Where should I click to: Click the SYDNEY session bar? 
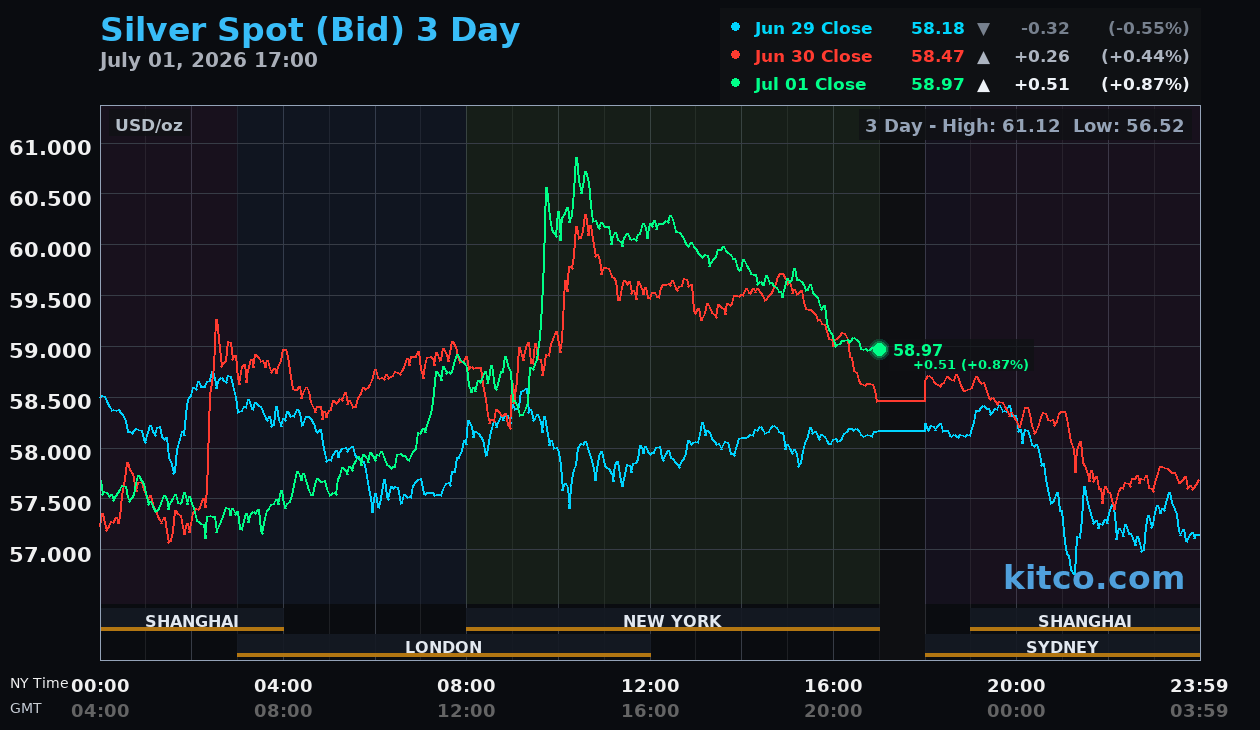pyautogui.click(x=1062, y=646)
